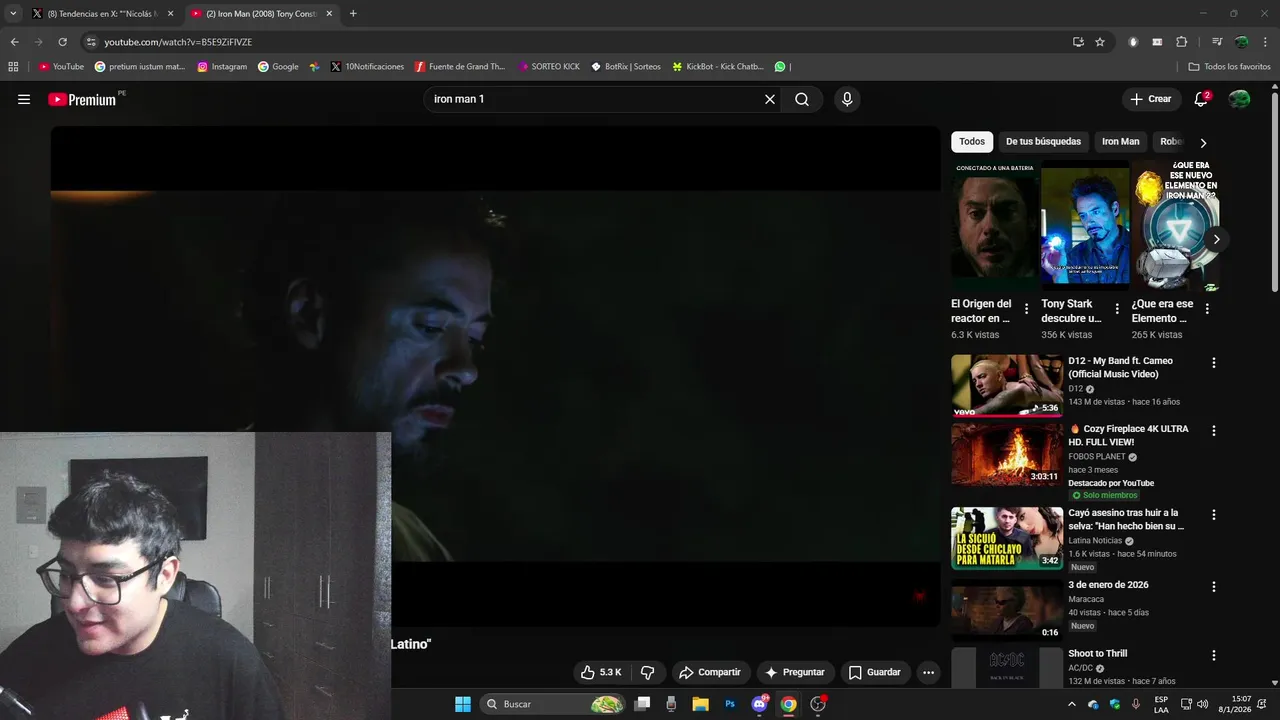
Task: Show next filter chips with arrow
Action: point(1203,143)
